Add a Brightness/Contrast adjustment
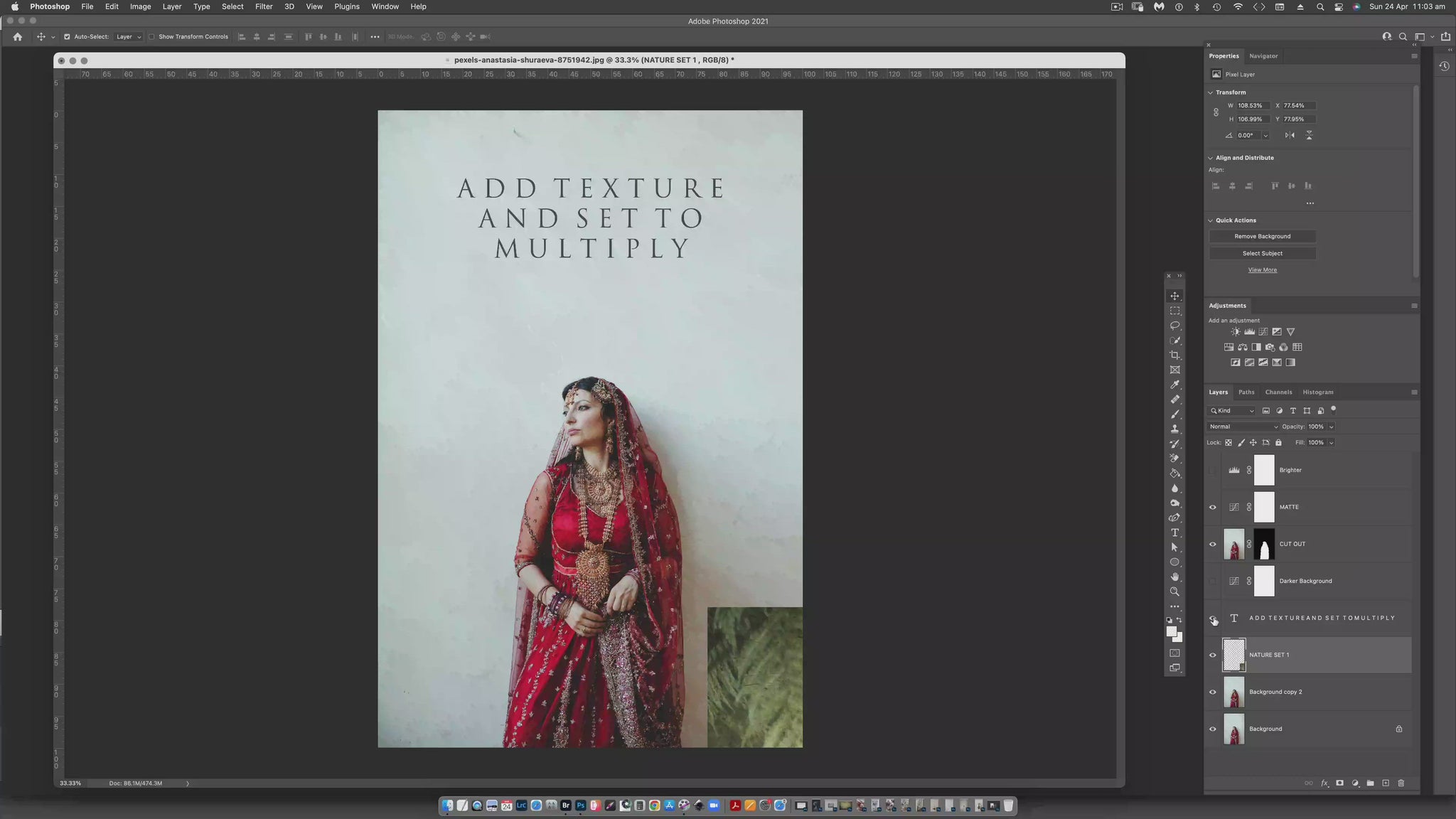 click(1236, 332)
